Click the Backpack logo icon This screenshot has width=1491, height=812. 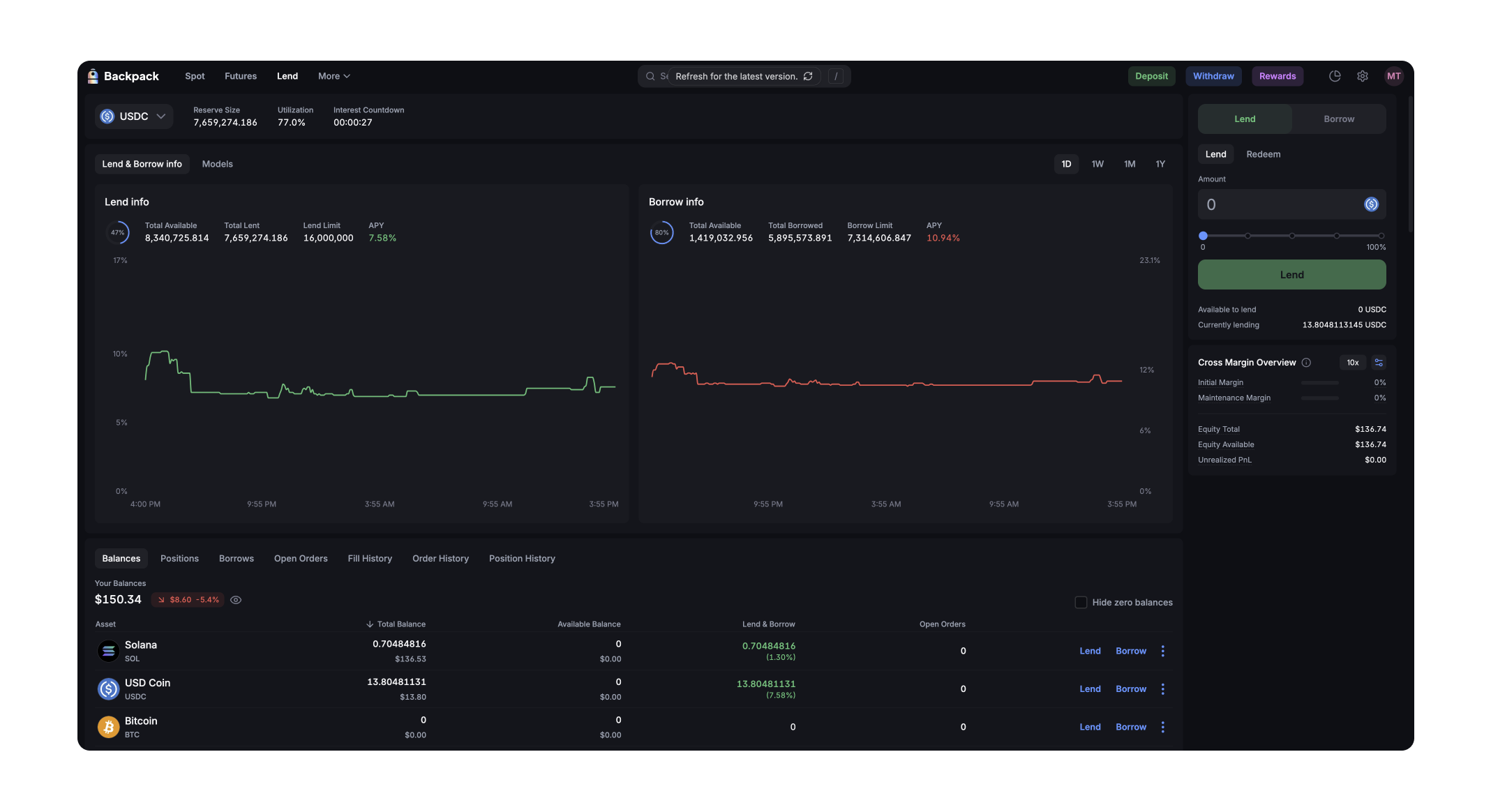93,76
